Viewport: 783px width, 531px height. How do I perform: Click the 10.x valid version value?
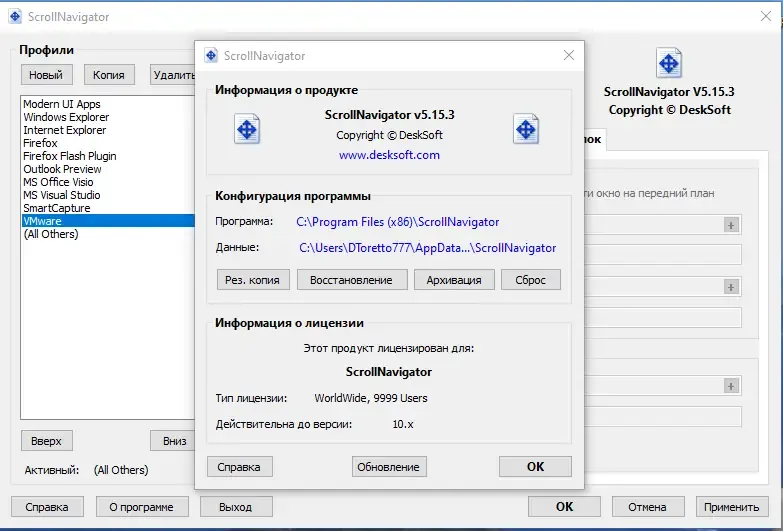click(x=403, y=424)
